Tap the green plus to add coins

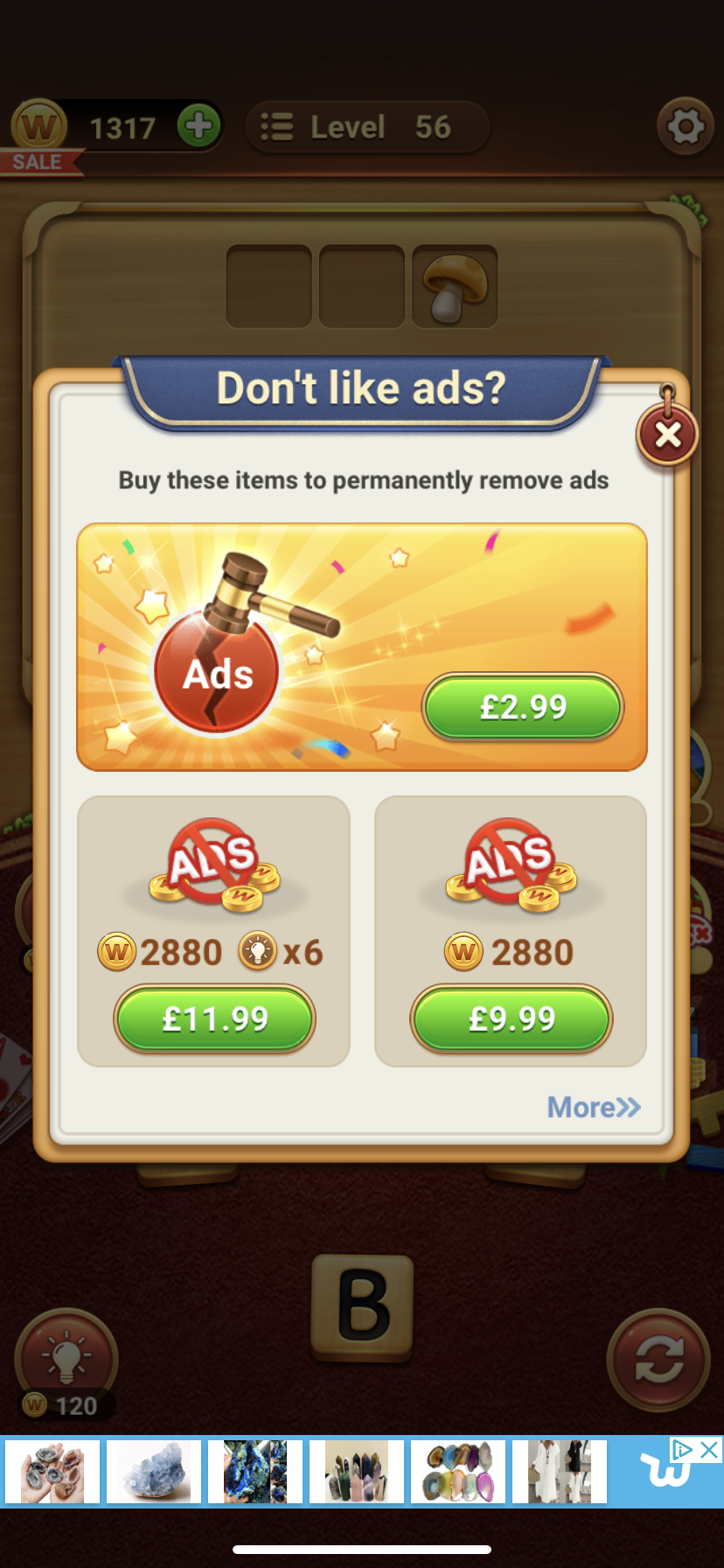(198, 126)
